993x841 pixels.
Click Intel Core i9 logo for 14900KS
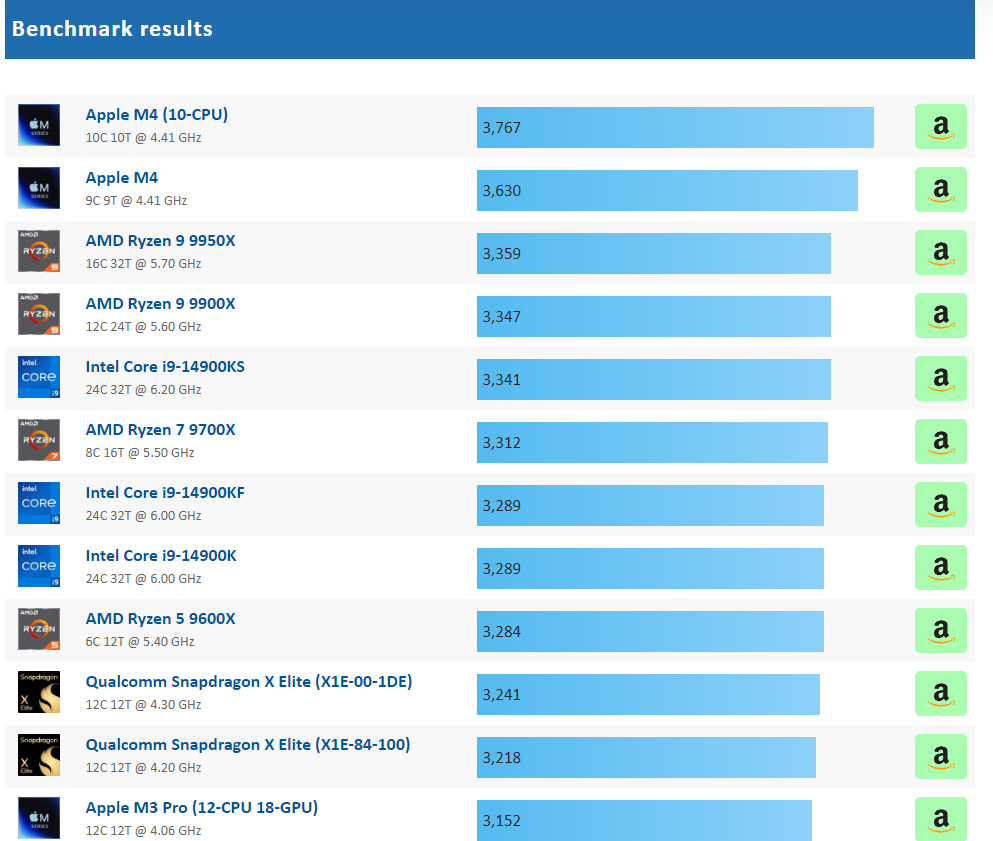point(39,377)
